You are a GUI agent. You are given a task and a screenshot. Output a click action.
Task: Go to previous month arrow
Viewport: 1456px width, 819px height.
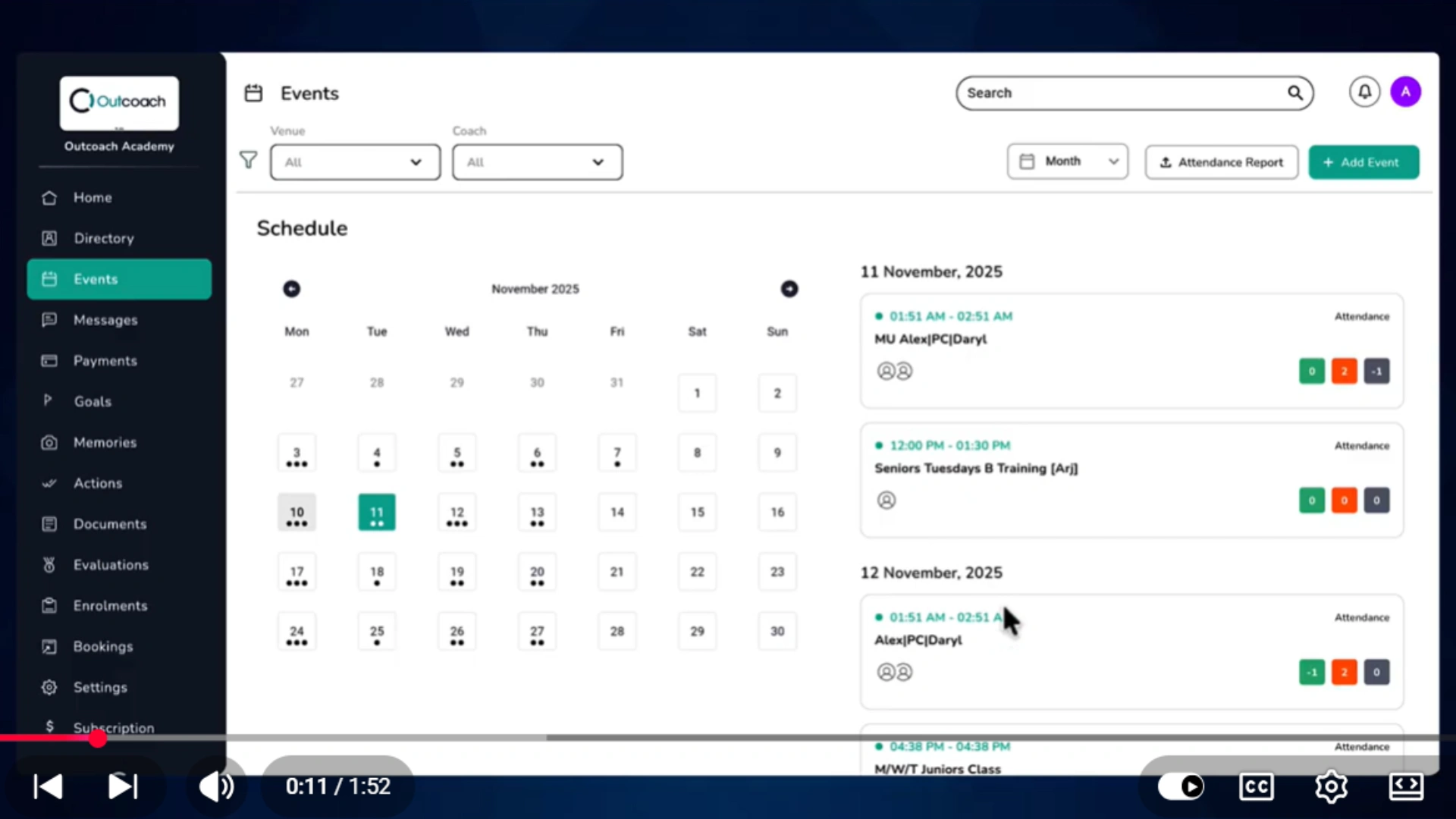(x=291, y=289)
